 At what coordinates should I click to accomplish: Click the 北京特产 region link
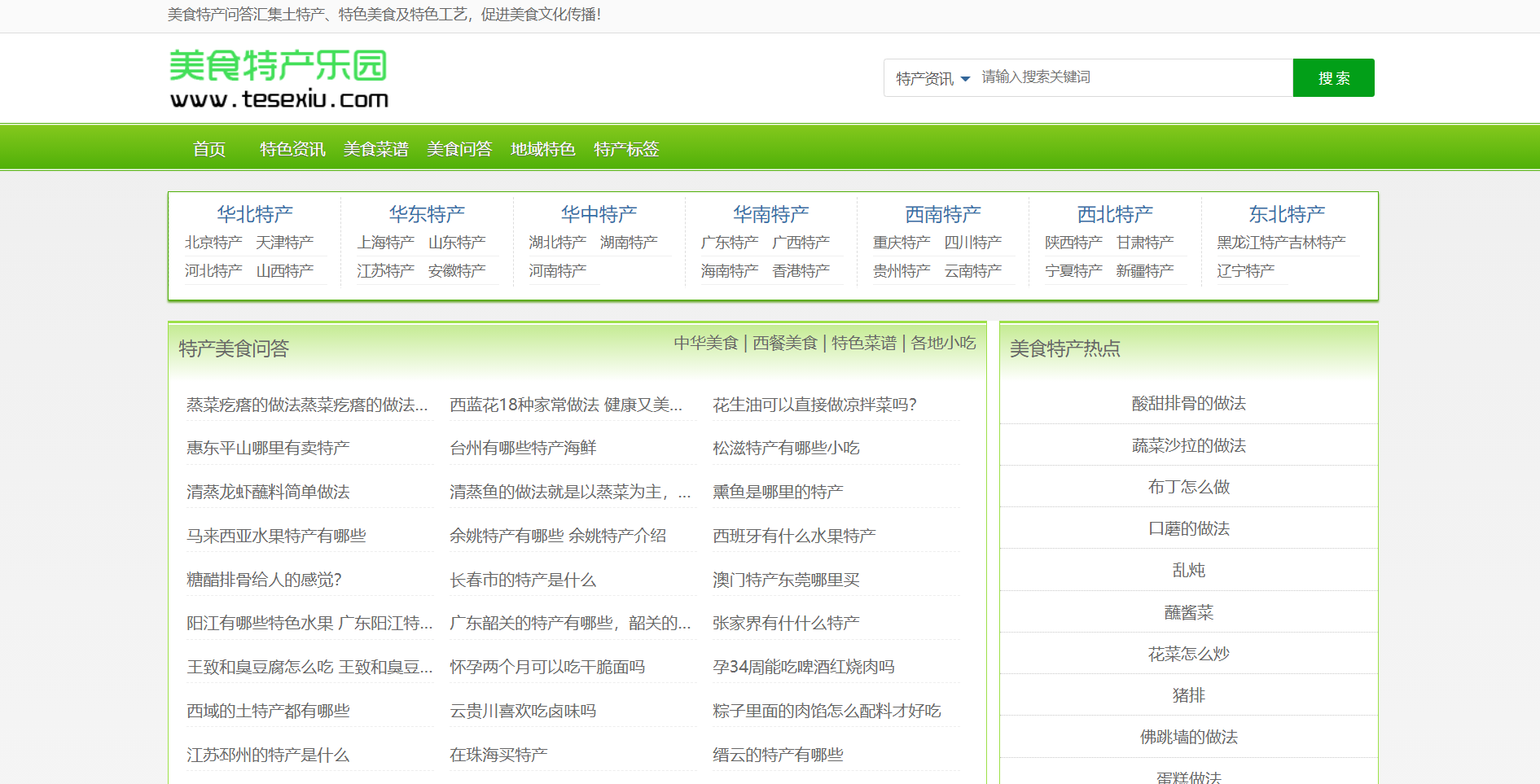pos(213,243)
